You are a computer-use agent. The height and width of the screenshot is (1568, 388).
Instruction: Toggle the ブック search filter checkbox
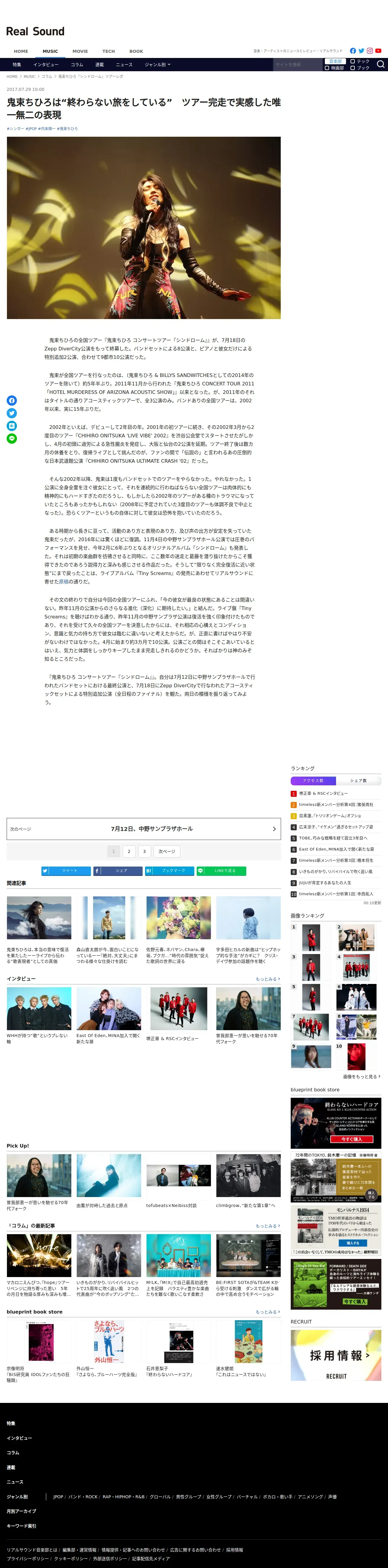(x=360, y=68)
